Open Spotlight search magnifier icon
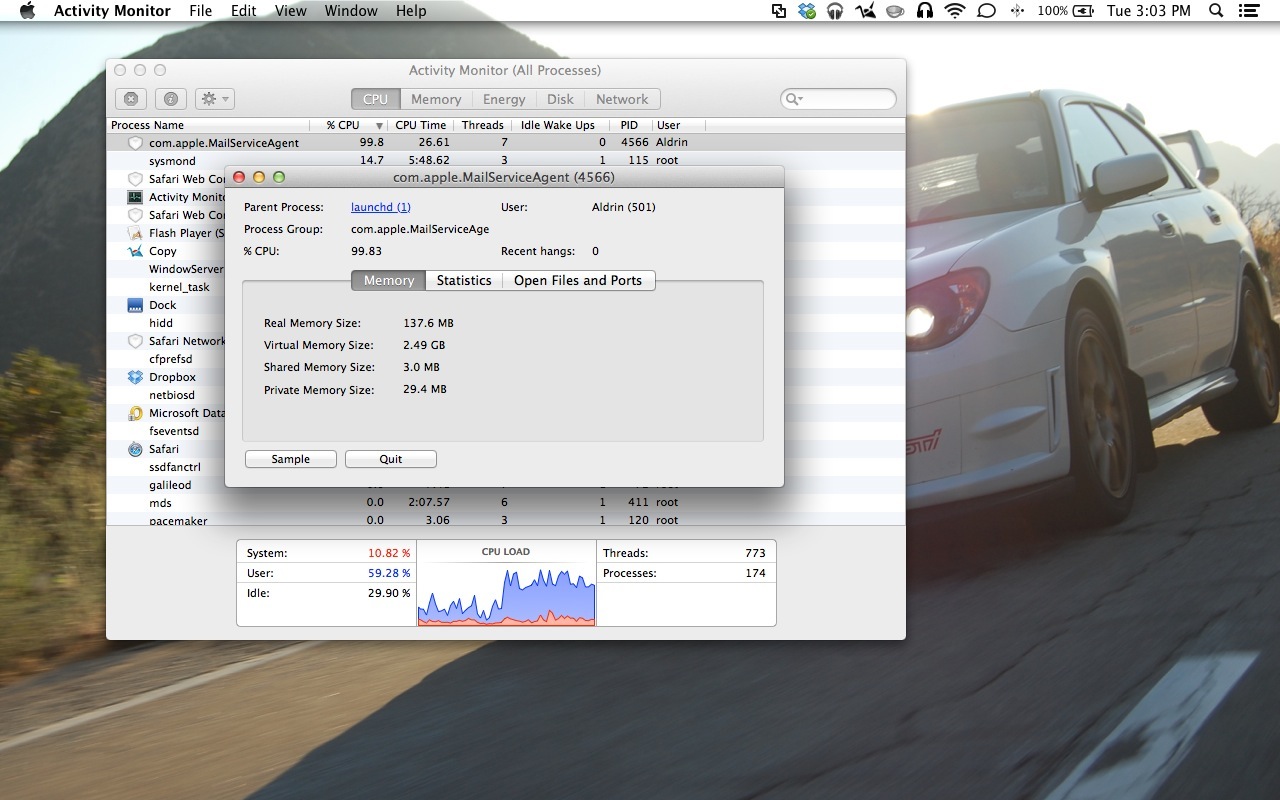This screenshot has width=1280, height=800. [1216, 11]
